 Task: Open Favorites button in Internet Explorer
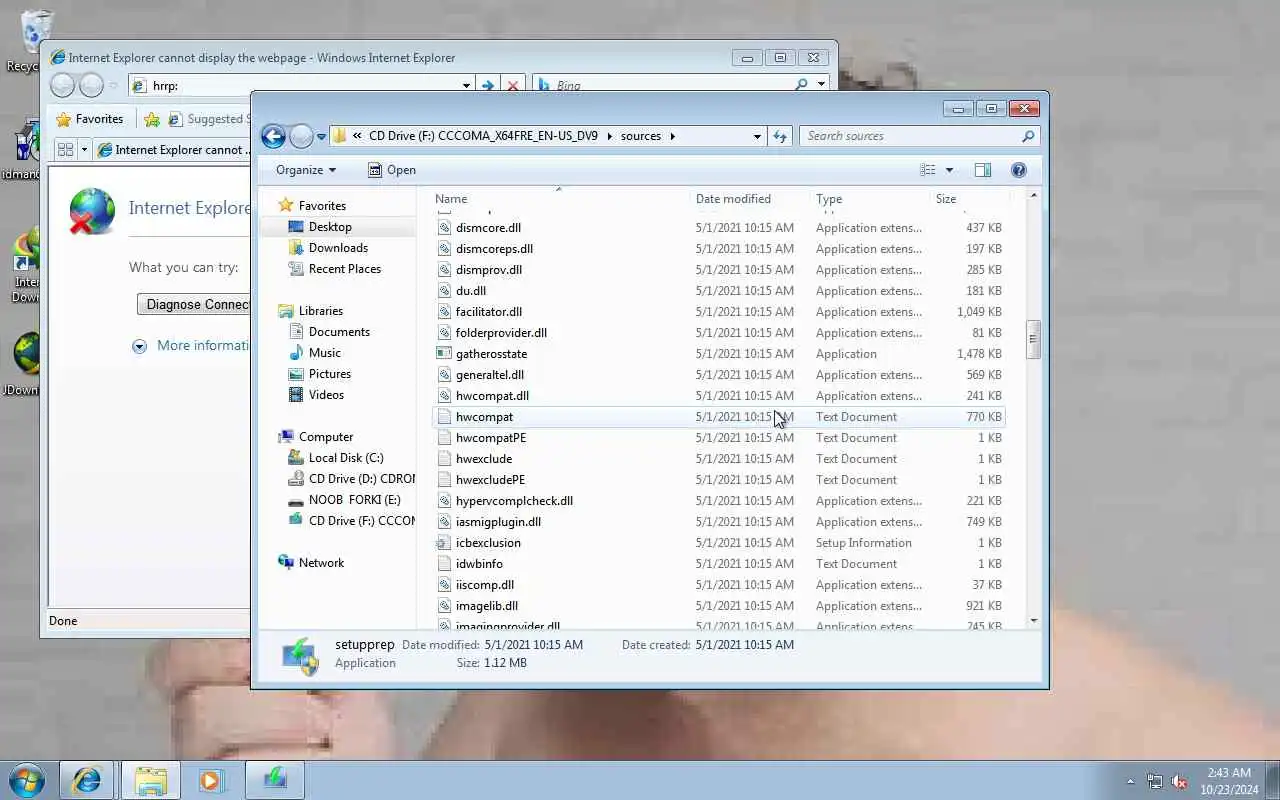click(90, 119)
